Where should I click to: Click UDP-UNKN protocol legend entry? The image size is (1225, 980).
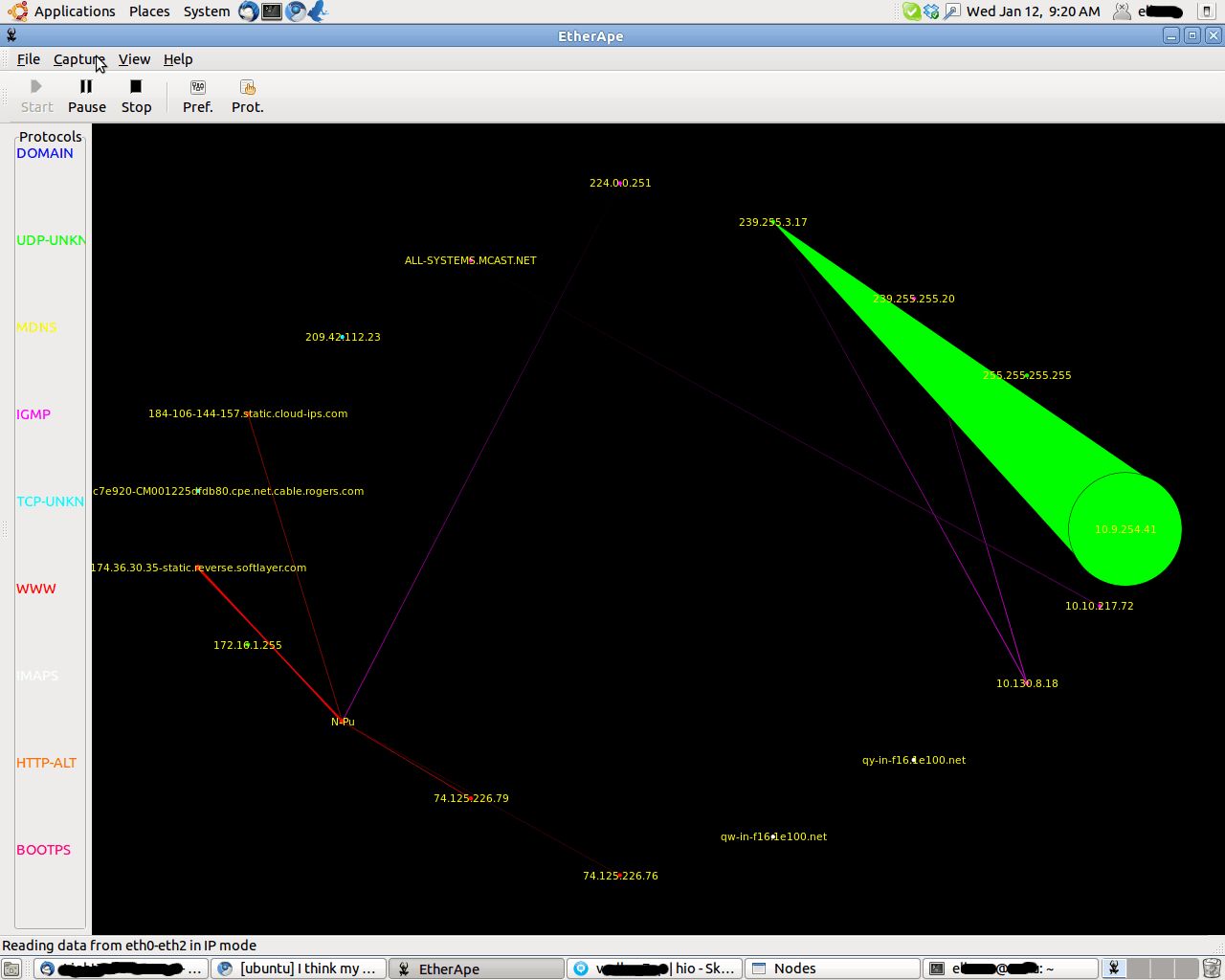[x=51, y=240]
